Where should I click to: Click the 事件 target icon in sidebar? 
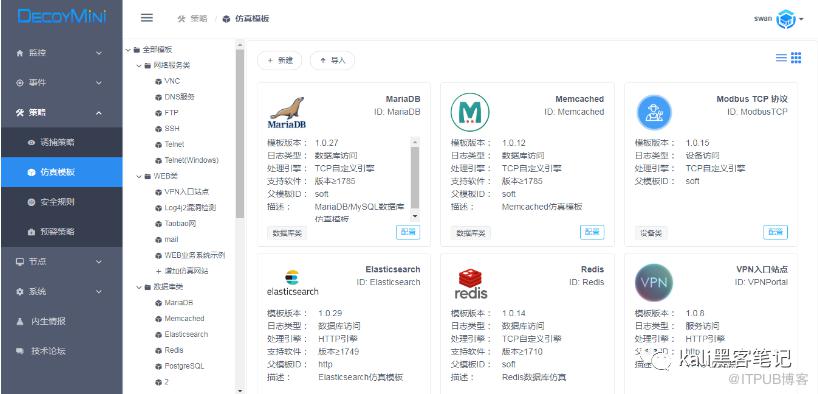pos(20,82)
